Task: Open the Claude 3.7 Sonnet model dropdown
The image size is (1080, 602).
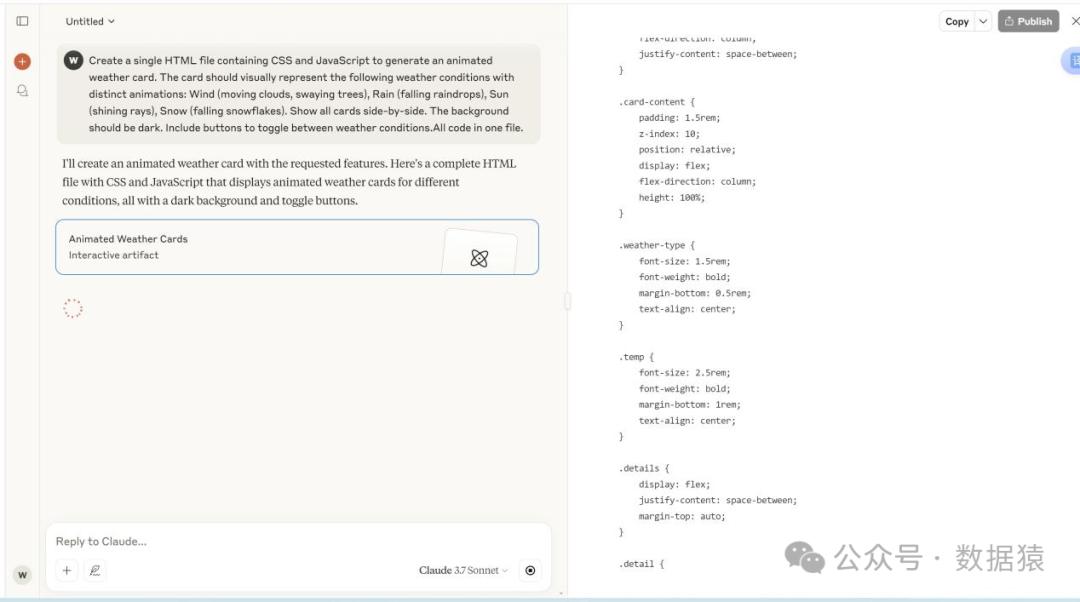Action: click(463, 570)
